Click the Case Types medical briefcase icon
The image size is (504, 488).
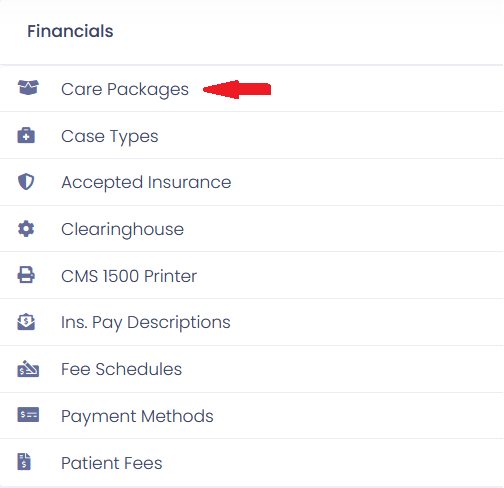click(x=26, y=135)
